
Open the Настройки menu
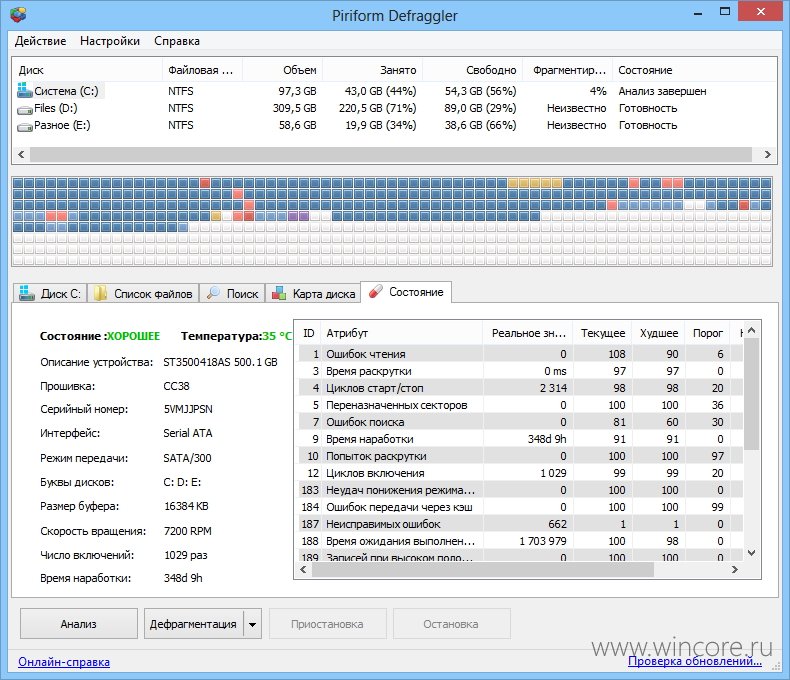coord(110,41)
